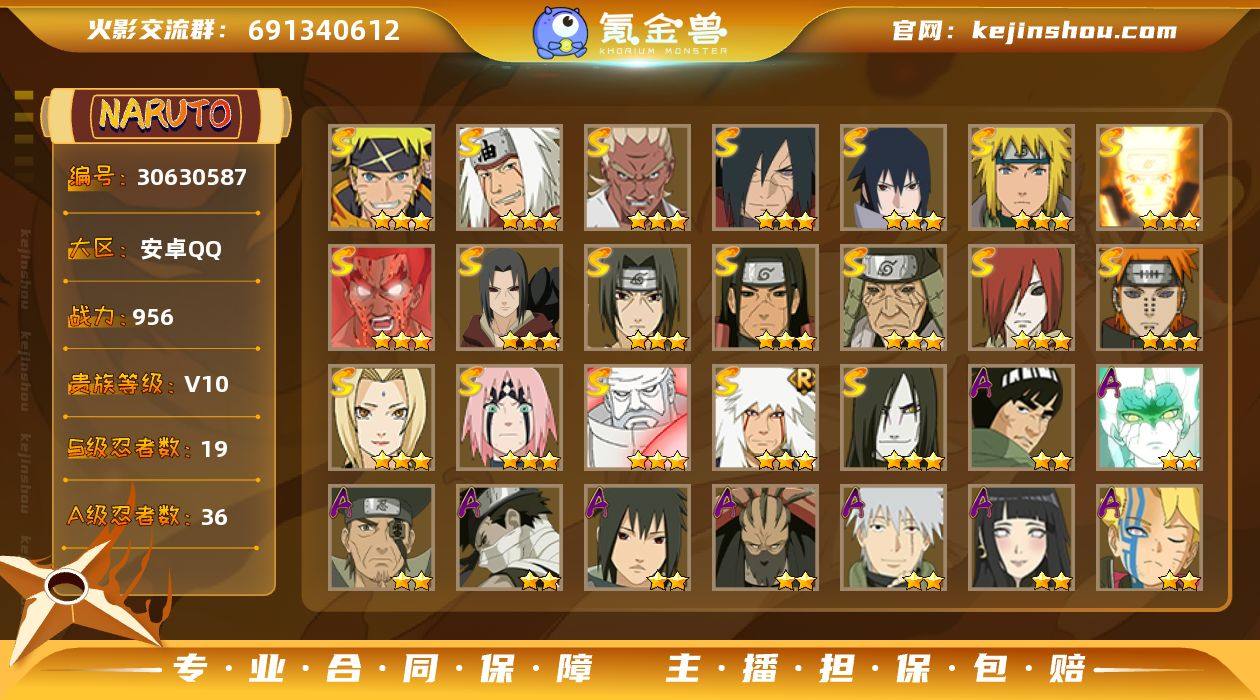Viewport: 1260px width, 700px height.
Task: Select the blonde Tsunade portrait
Action: click(381, 418)
